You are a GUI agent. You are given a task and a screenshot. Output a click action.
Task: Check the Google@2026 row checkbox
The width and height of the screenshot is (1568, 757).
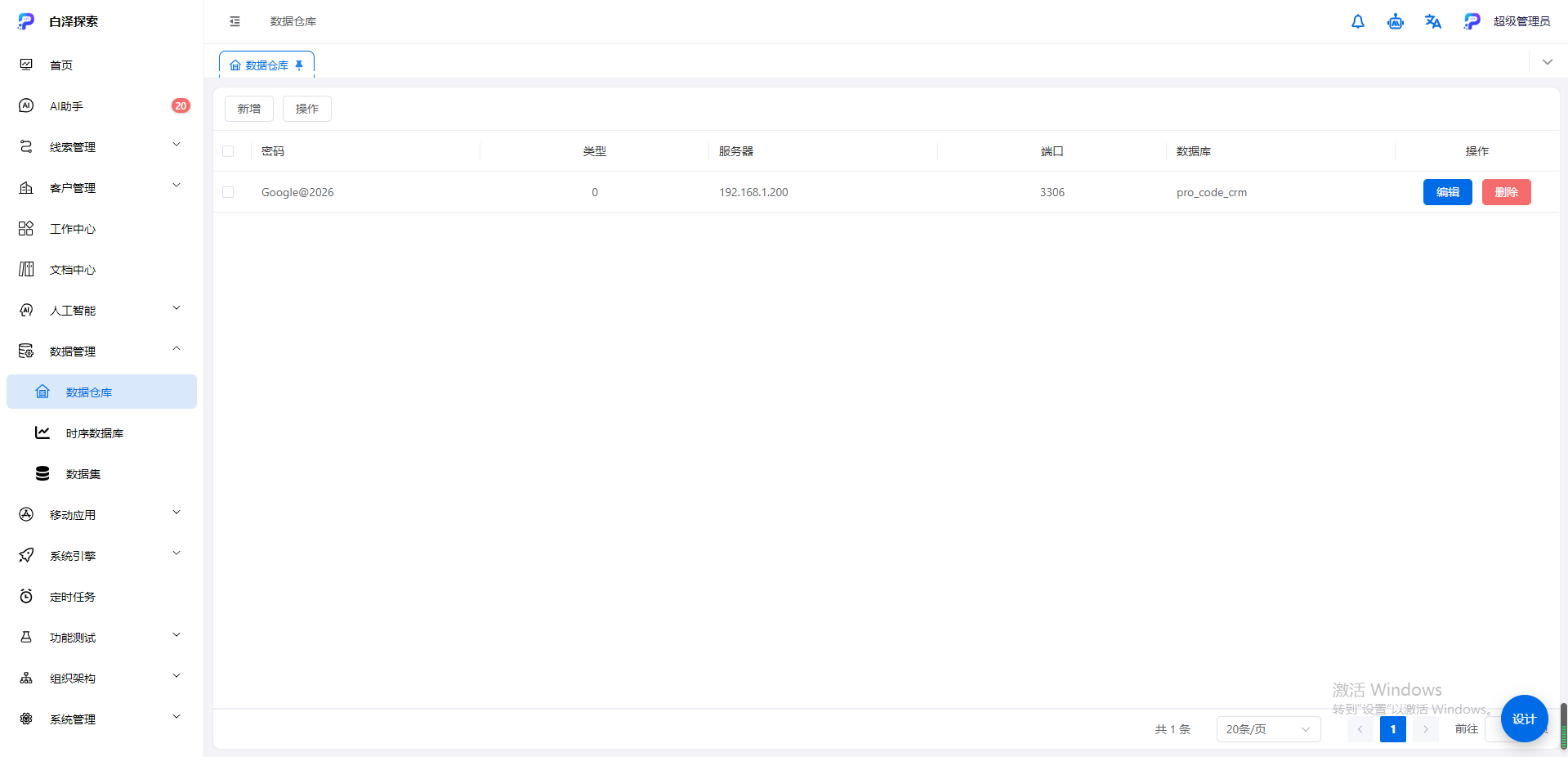(228, 192)
